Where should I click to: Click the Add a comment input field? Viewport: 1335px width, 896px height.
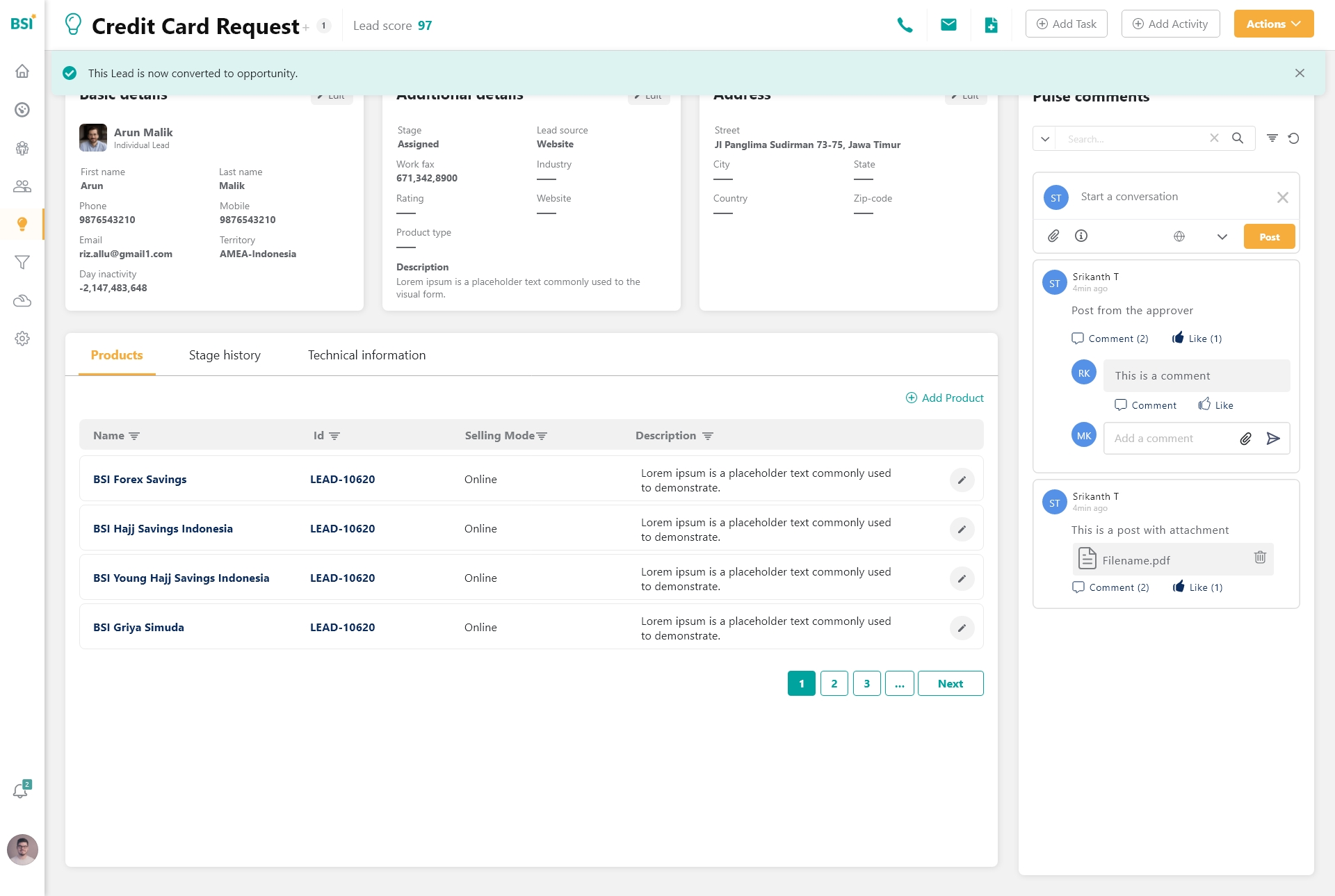coord(1170,439)
